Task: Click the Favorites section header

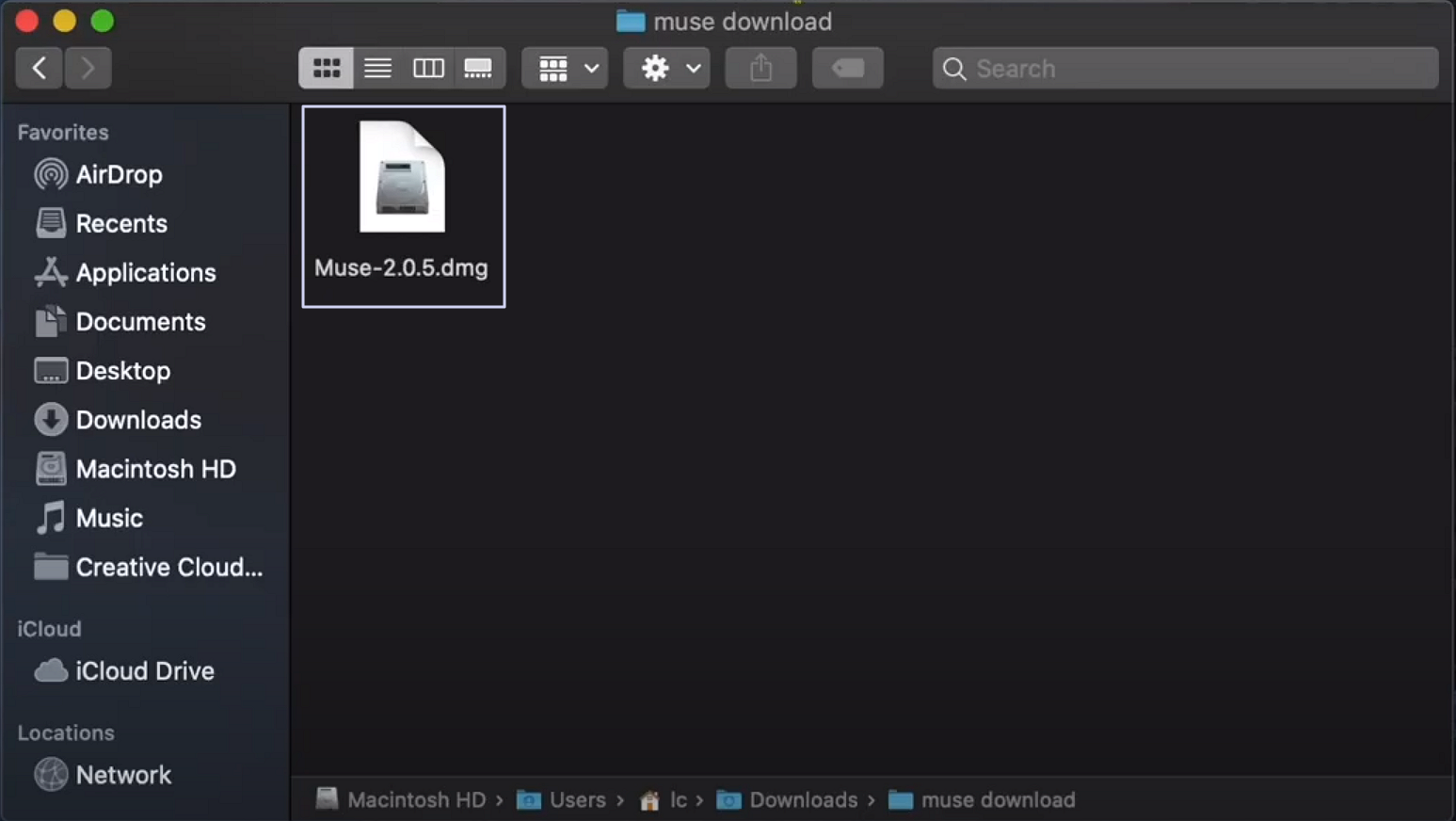Action: pos(63,132)
